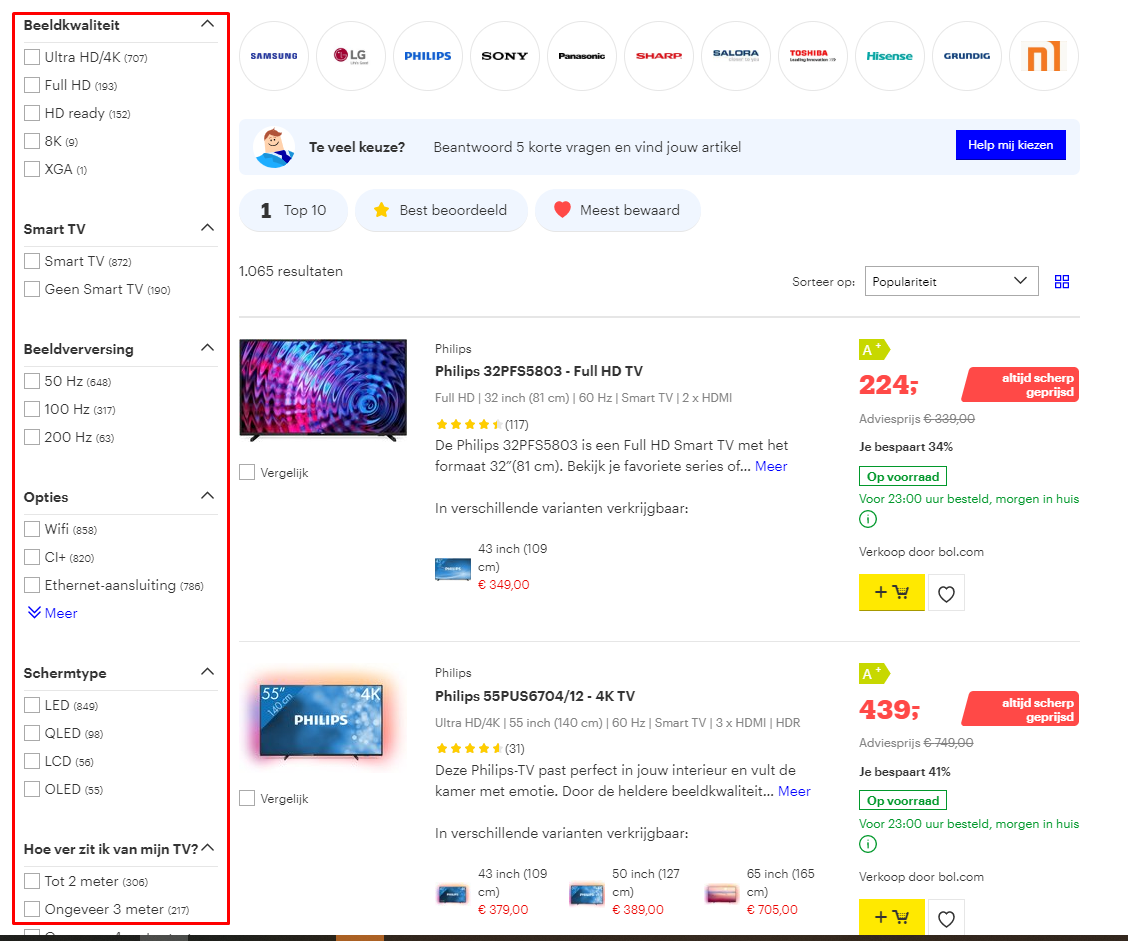Screen dimensions: 1128x941
Task: Switch to grid view icon
Action: coord(1062,282)
